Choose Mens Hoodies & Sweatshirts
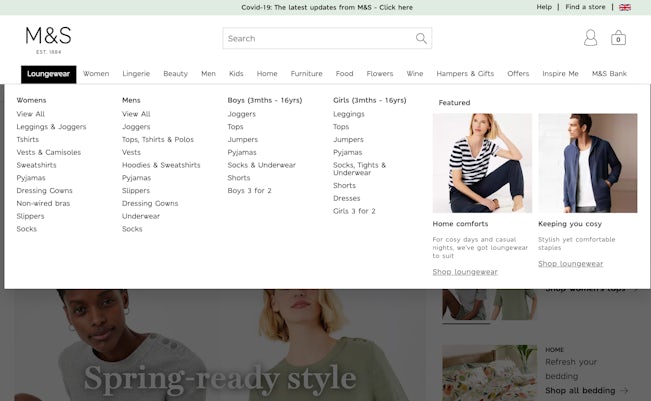Image resolution: width=651 pixels, height=401 pixels. pos(161,165)
